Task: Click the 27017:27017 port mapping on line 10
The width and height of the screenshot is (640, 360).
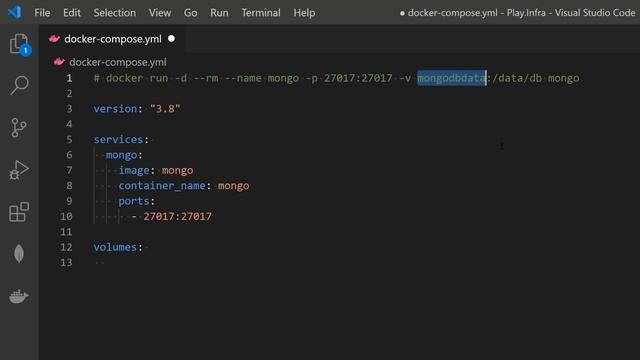Action: pos(177,216)
